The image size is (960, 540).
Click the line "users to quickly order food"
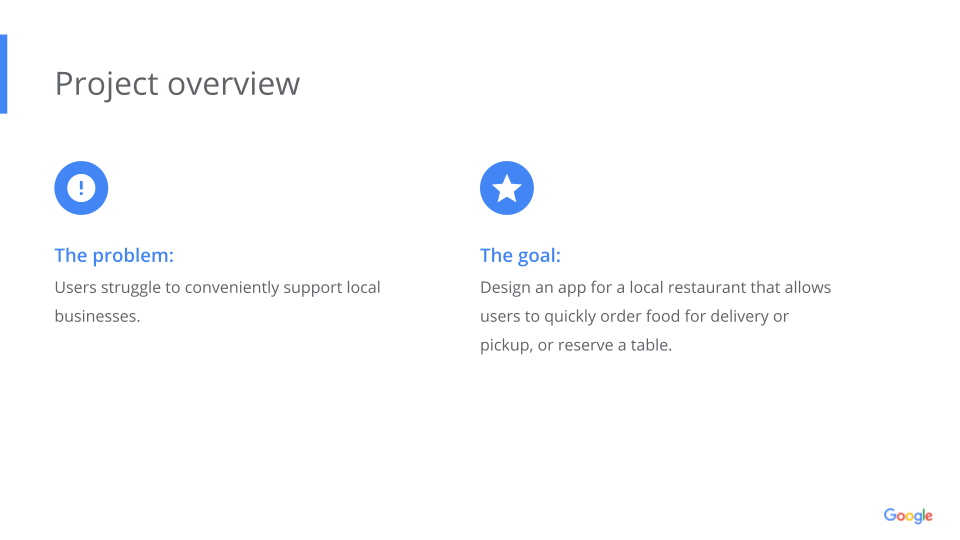coord(634,317)
